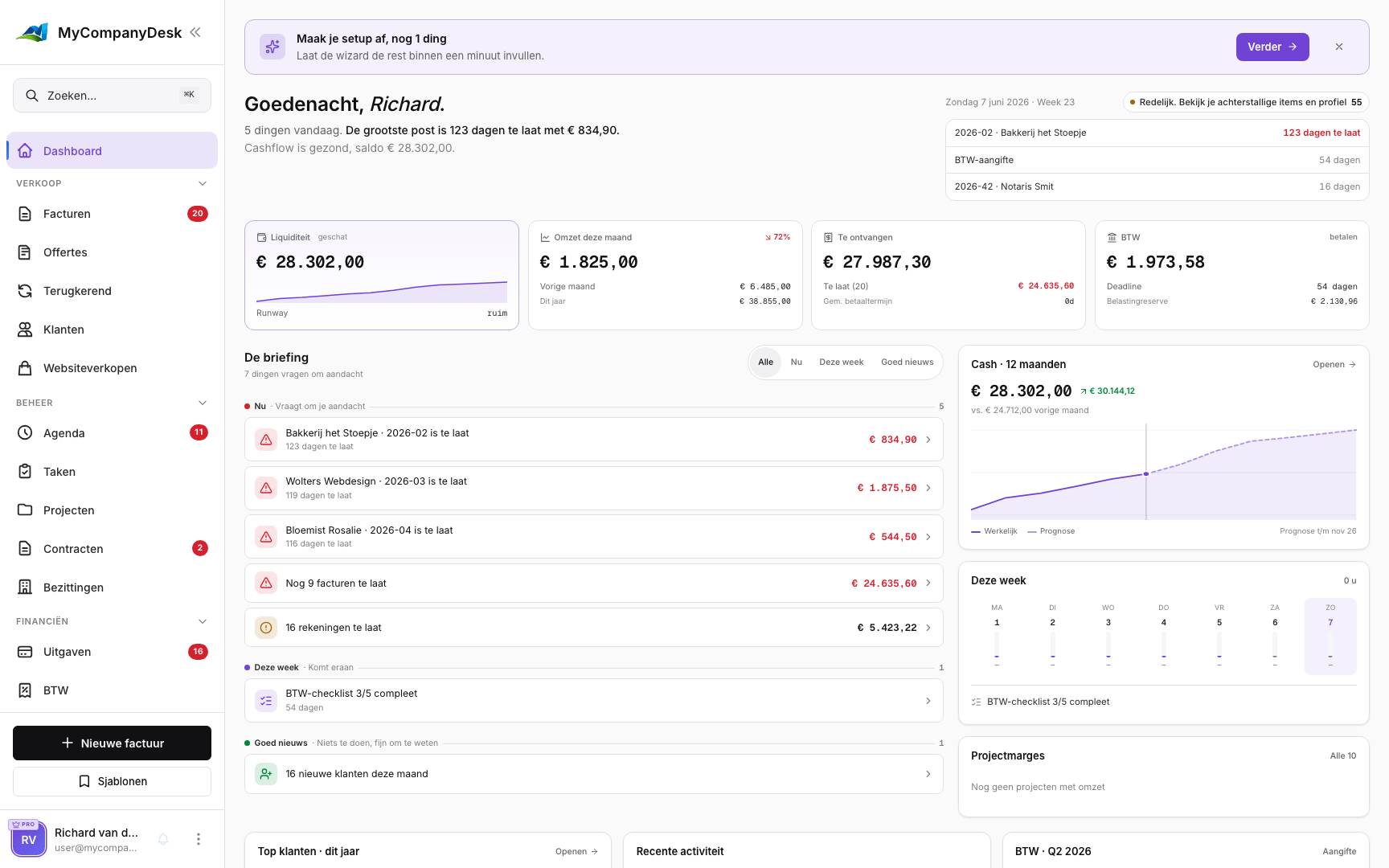
Task: Expand Nog 9 facturen te laat chevron
Action: pos(928,583)
